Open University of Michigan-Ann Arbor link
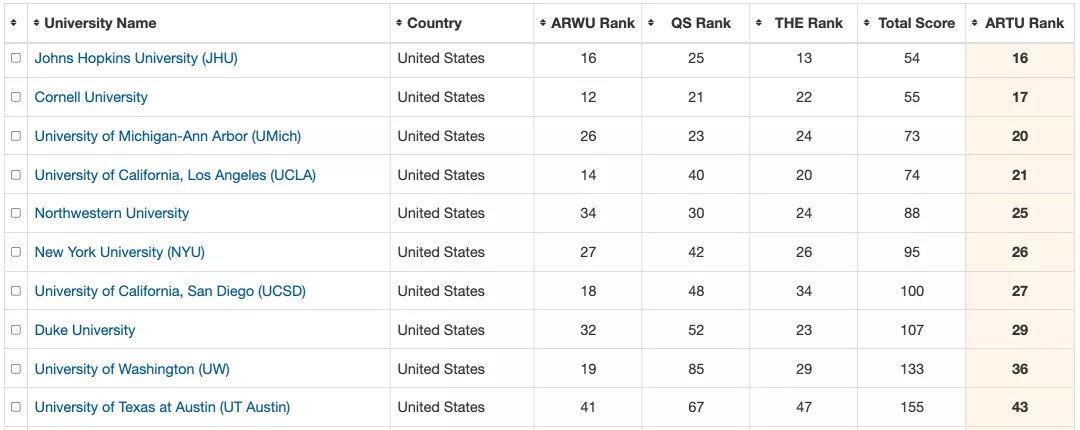 point(167,136)
